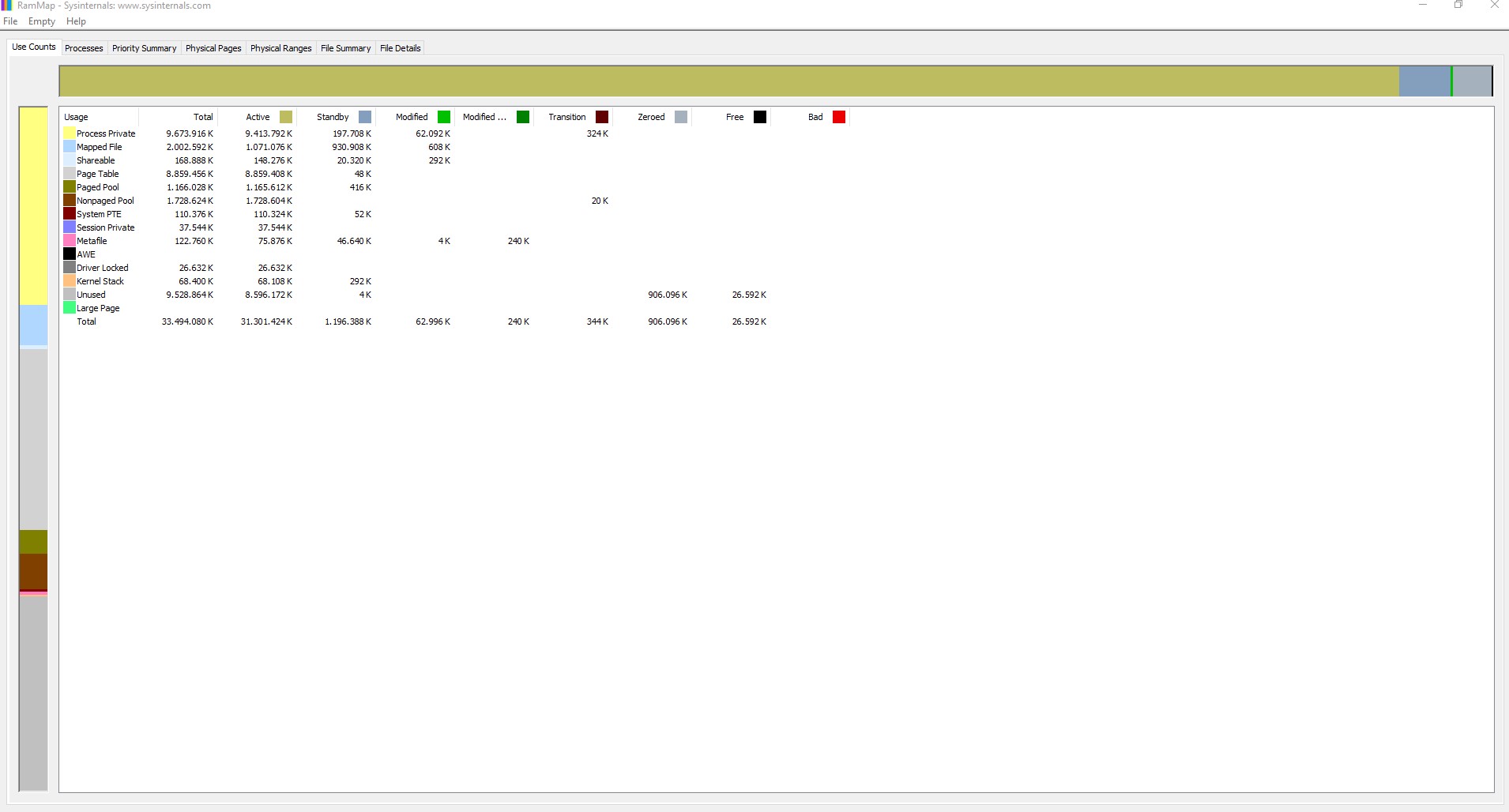Switch to the File Summary tab
Viewport: 1509px width, 812px height.
point(345,48)
